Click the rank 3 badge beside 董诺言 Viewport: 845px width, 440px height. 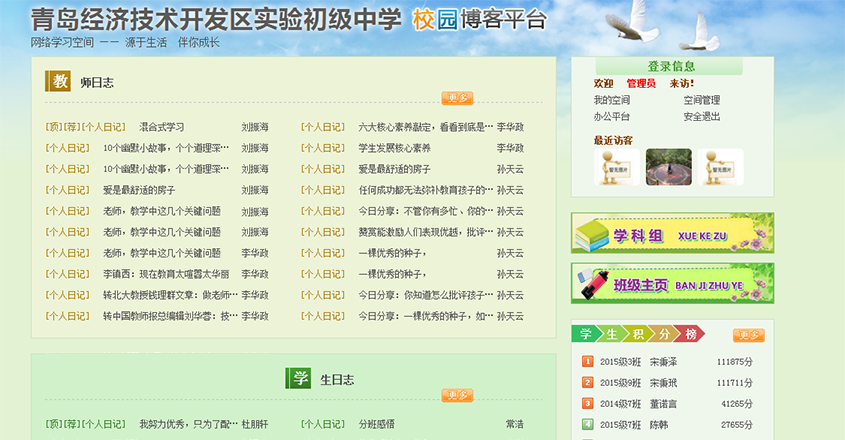[x=587, y=404]
